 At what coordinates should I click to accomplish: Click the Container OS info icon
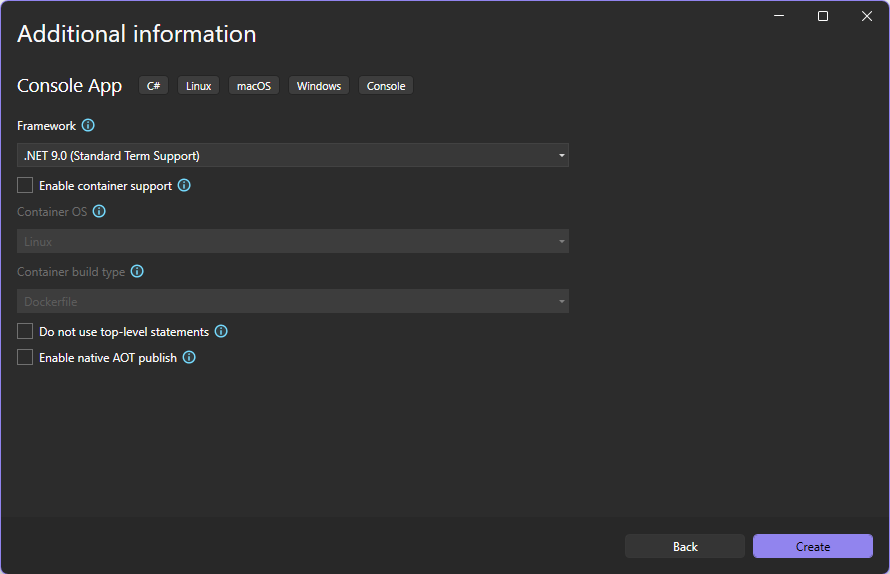pos(99,211)
